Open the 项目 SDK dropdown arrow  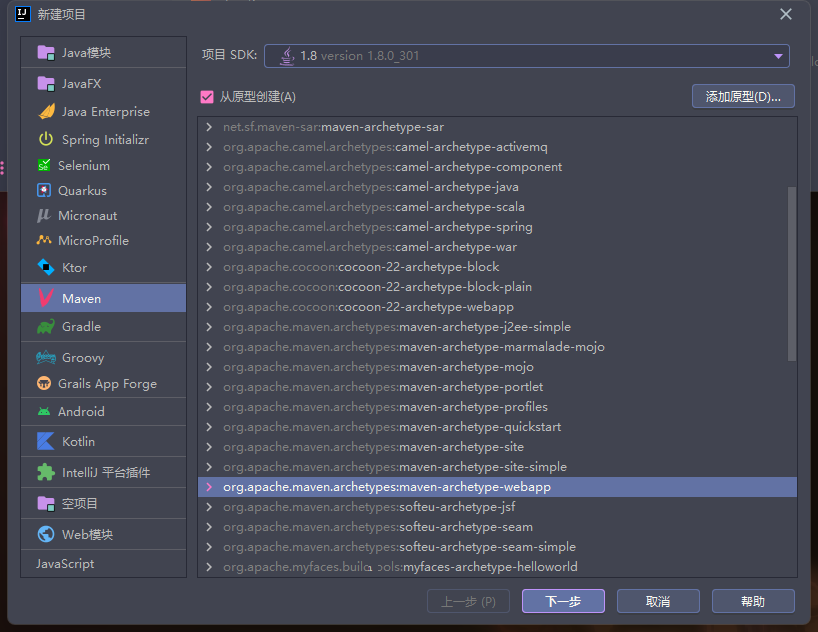tap(778, 56)
